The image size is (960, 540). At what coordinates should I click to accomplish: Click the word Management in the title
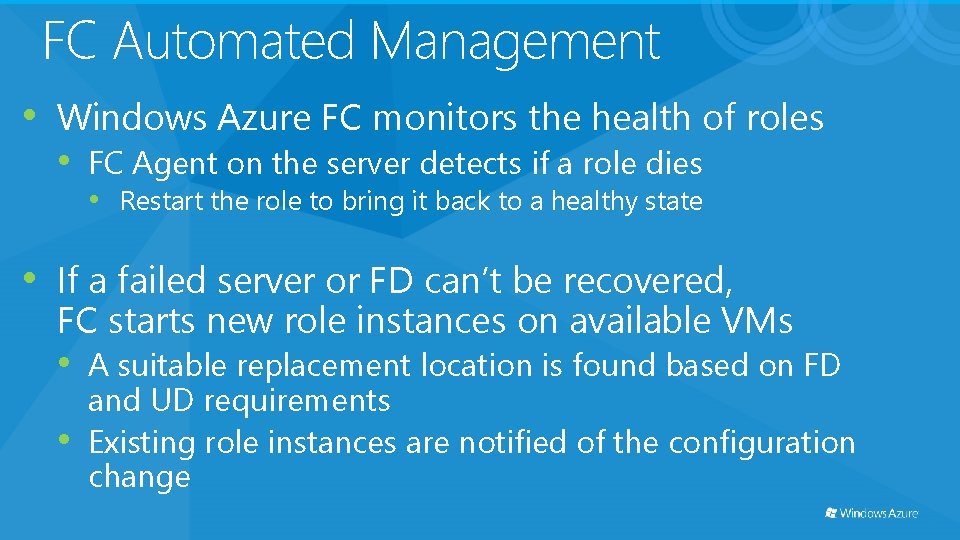click(516, 43)
